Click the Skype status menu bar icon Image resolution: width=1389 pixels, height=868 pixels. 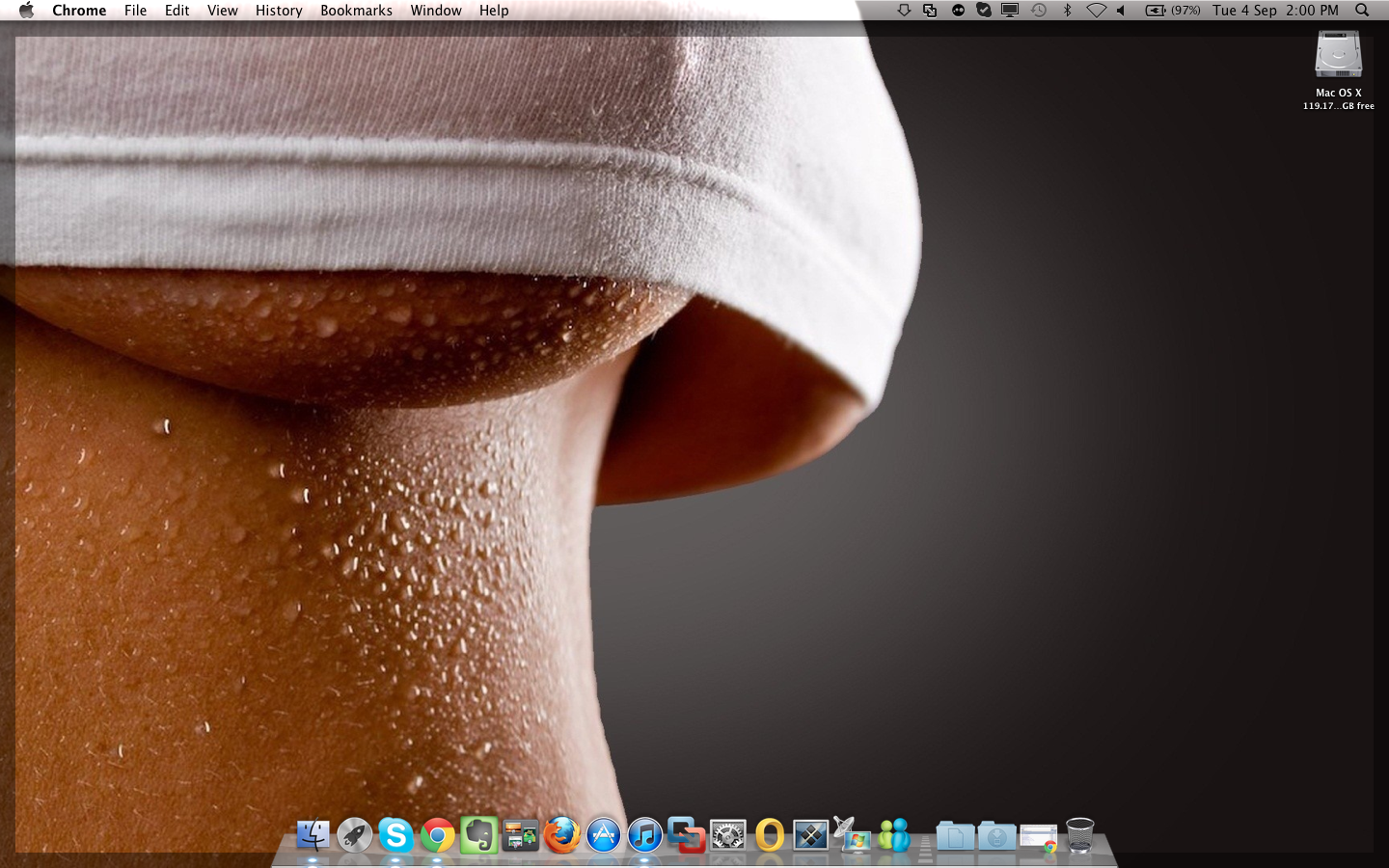(984, 10)
